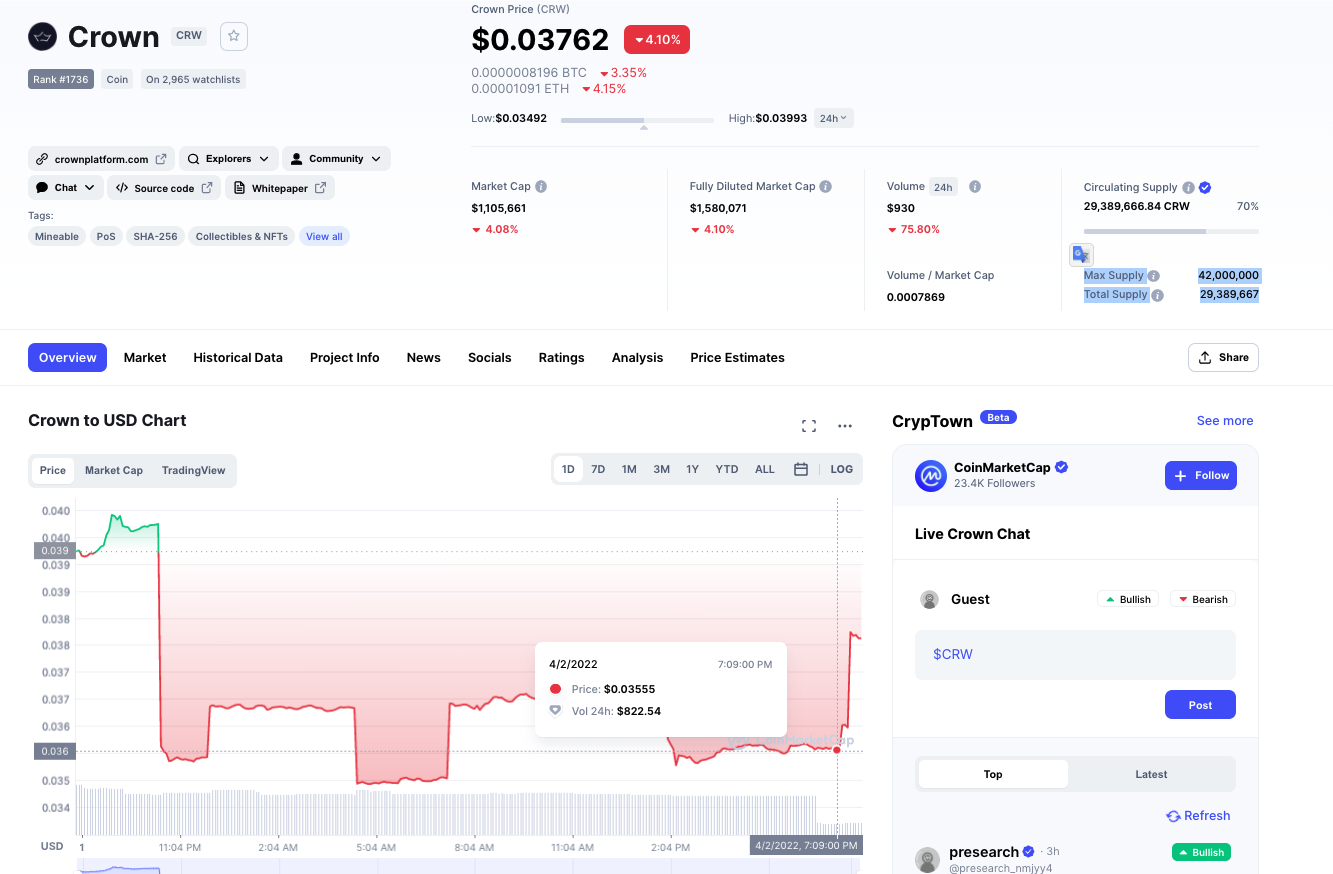Focus the $CRW chat input field
Viewport: 1333px width, 874px height.
tap(1075, 655)
